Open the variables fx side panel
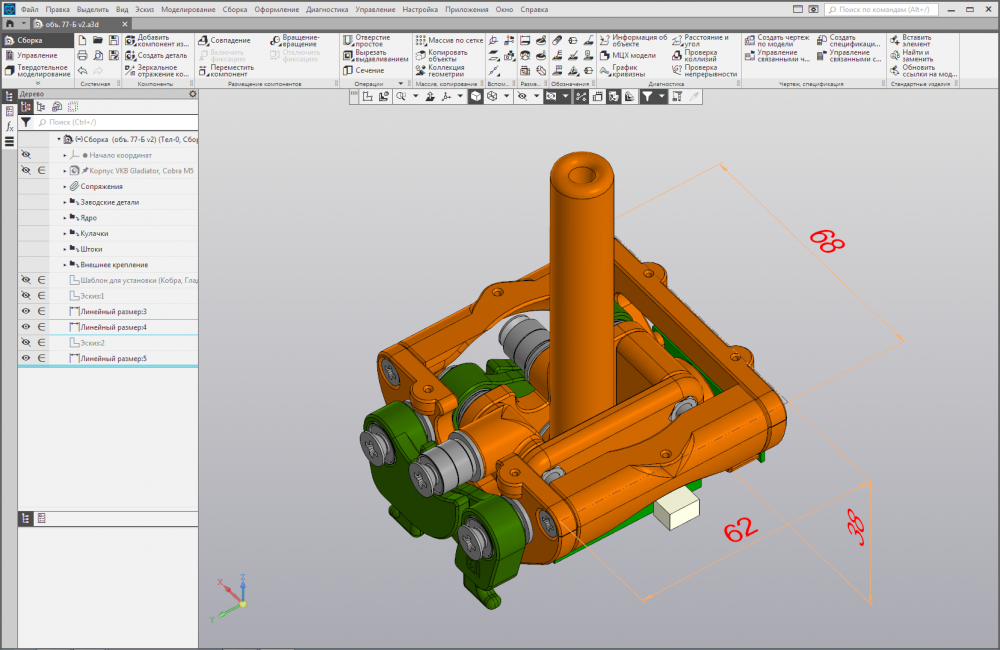 click(9, 126)
